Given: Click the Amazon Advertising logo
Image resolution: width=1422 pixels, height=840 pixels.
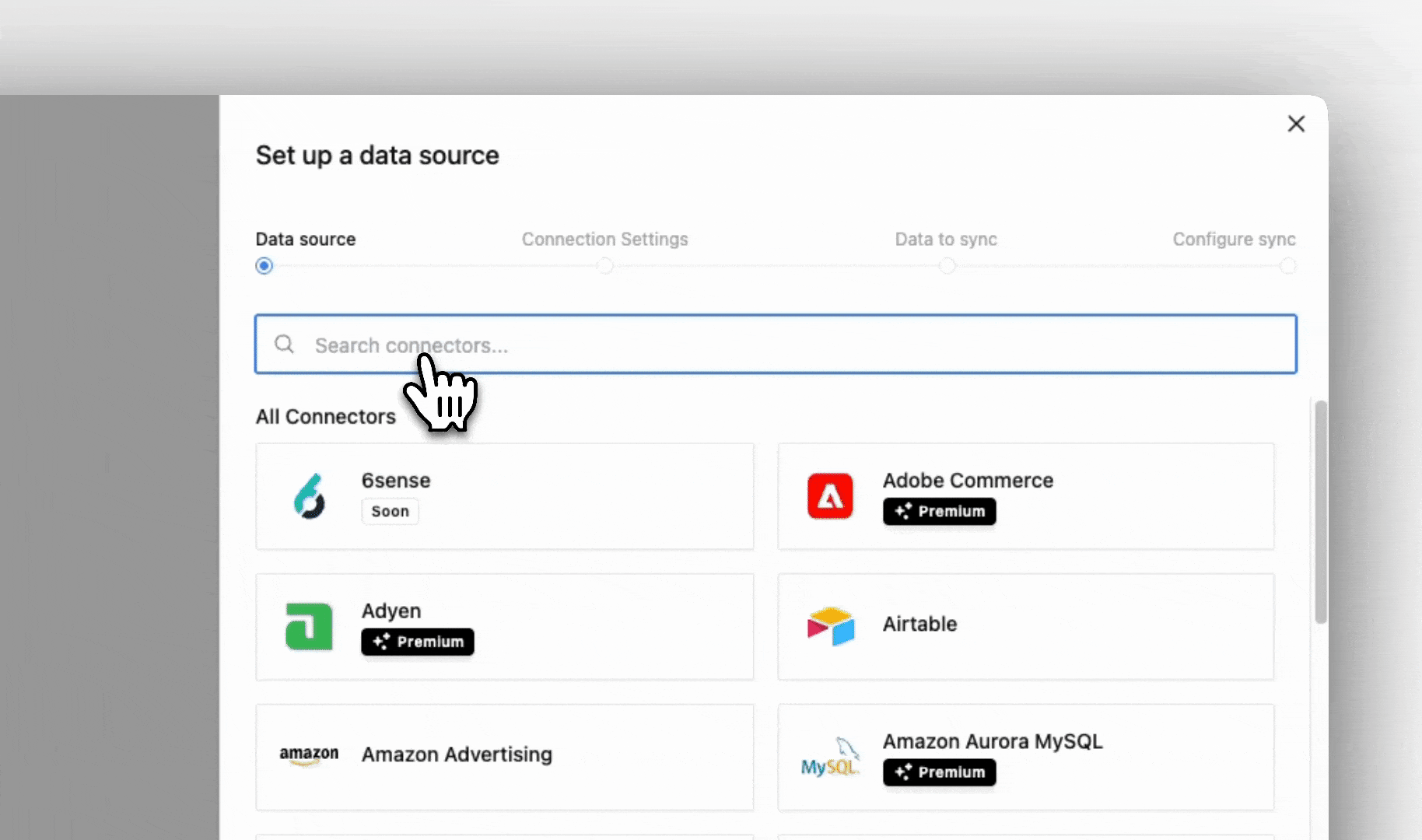Looking at the screenshot, I should (309, 755).
